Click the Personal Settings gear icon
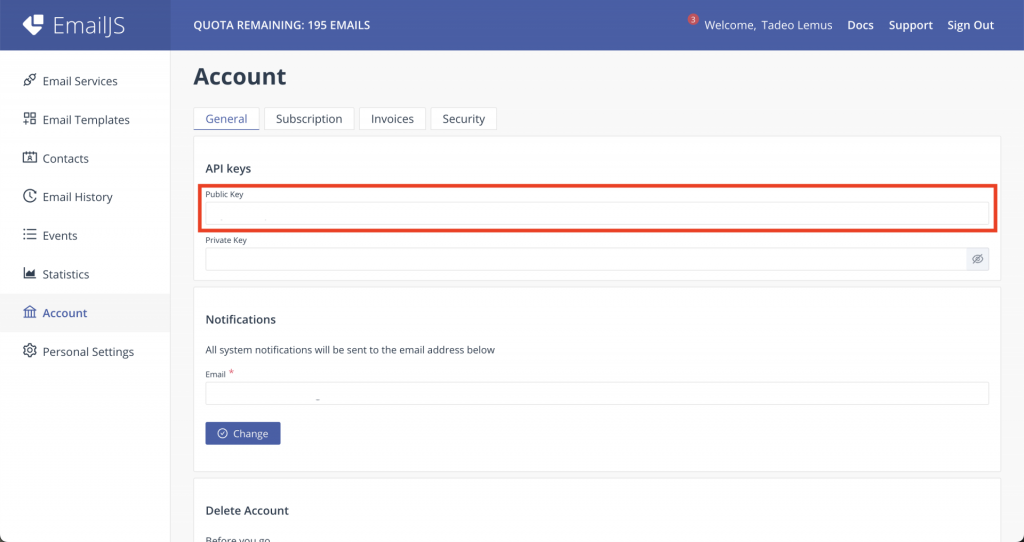This screenshot has width=1024, height=542. [x=29, y=351]
